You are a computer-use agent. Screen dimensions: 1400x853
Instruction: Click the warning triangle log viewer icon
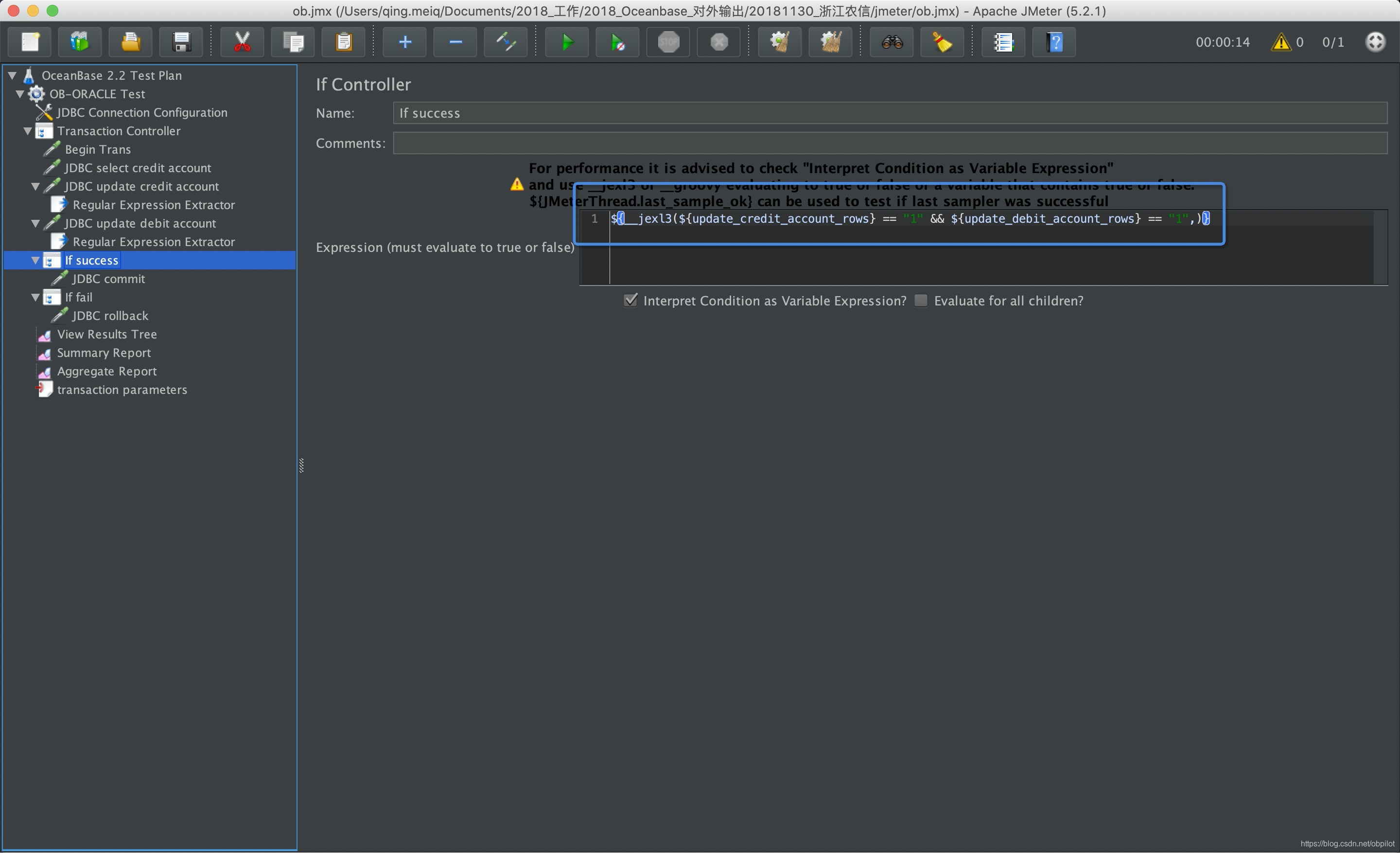[x=1281, y=42]
